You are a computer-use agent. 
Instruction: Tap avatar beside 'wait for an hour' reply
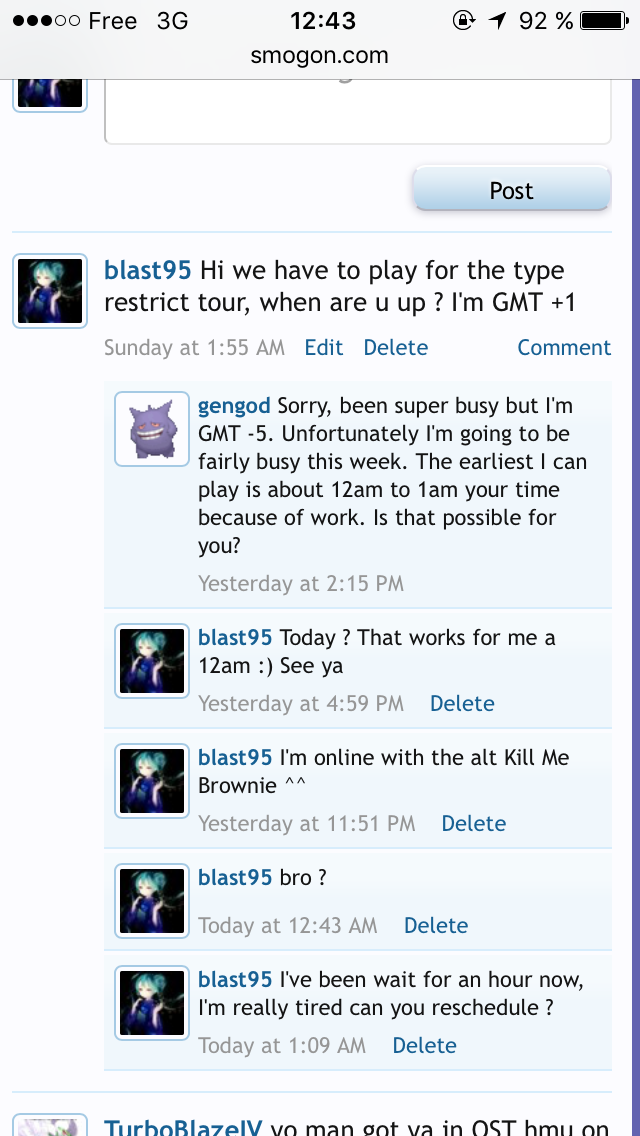[152, 1002]
